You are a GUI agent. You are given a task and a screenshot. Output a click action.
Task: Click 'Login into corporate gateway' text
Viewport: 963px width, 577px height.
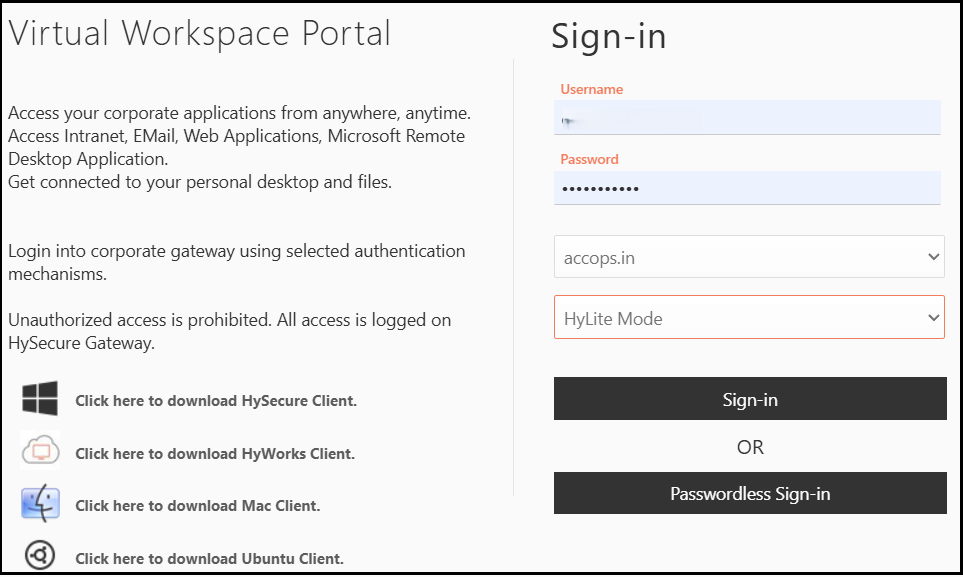[236, 262]
